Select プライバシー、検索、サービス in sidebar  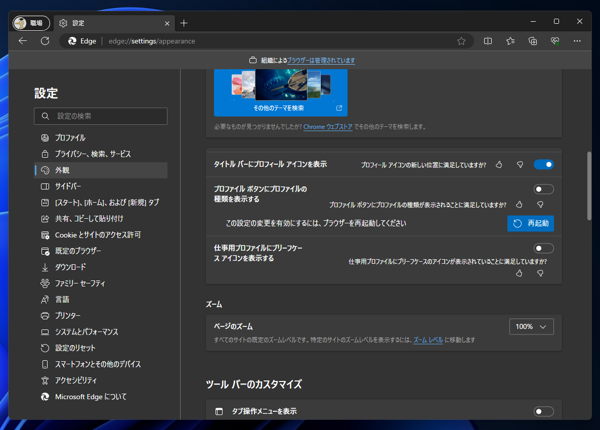(92, 154)
